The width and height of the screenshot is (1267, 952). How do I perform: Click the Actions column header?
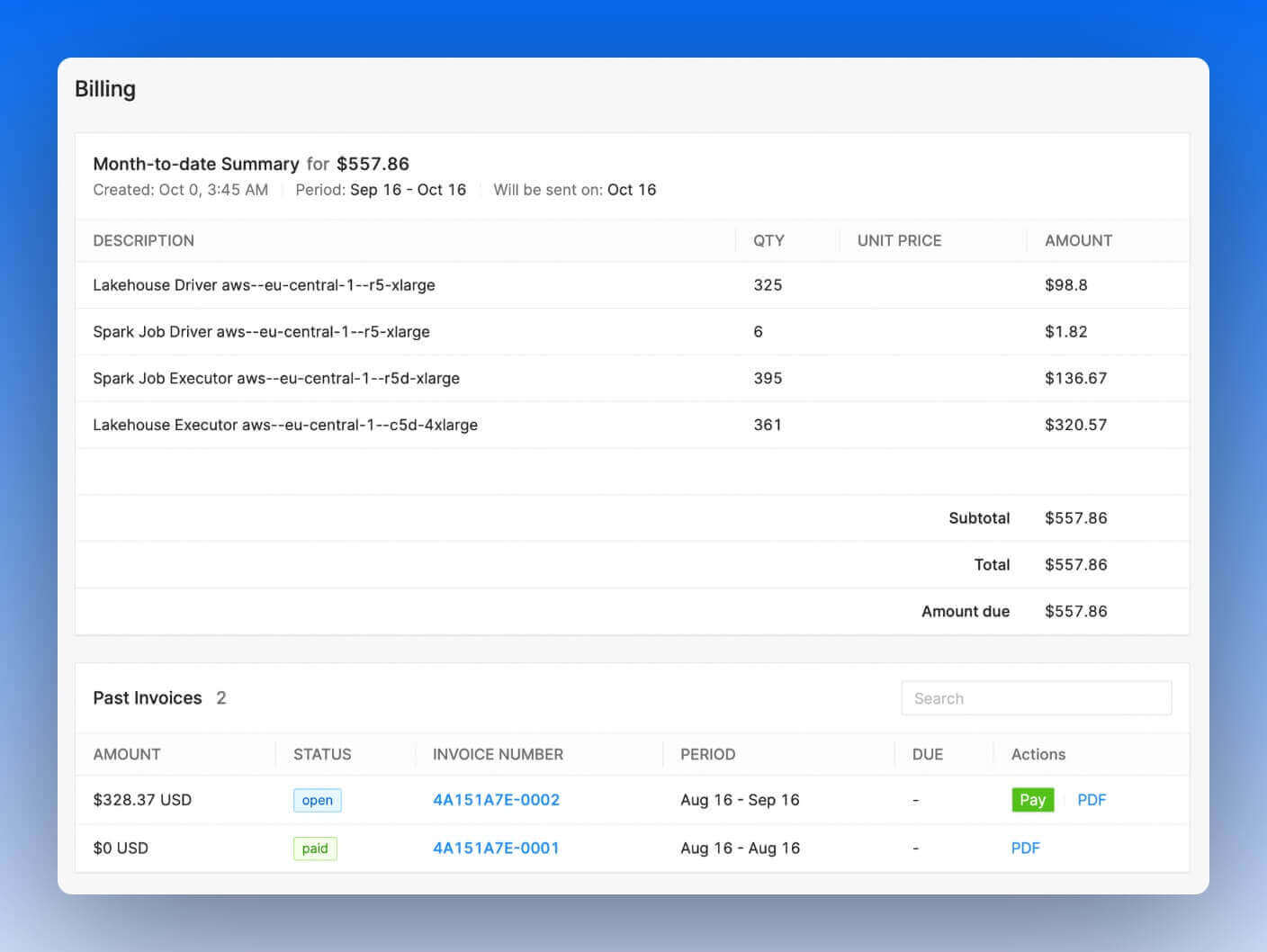tap(1038, 754)
